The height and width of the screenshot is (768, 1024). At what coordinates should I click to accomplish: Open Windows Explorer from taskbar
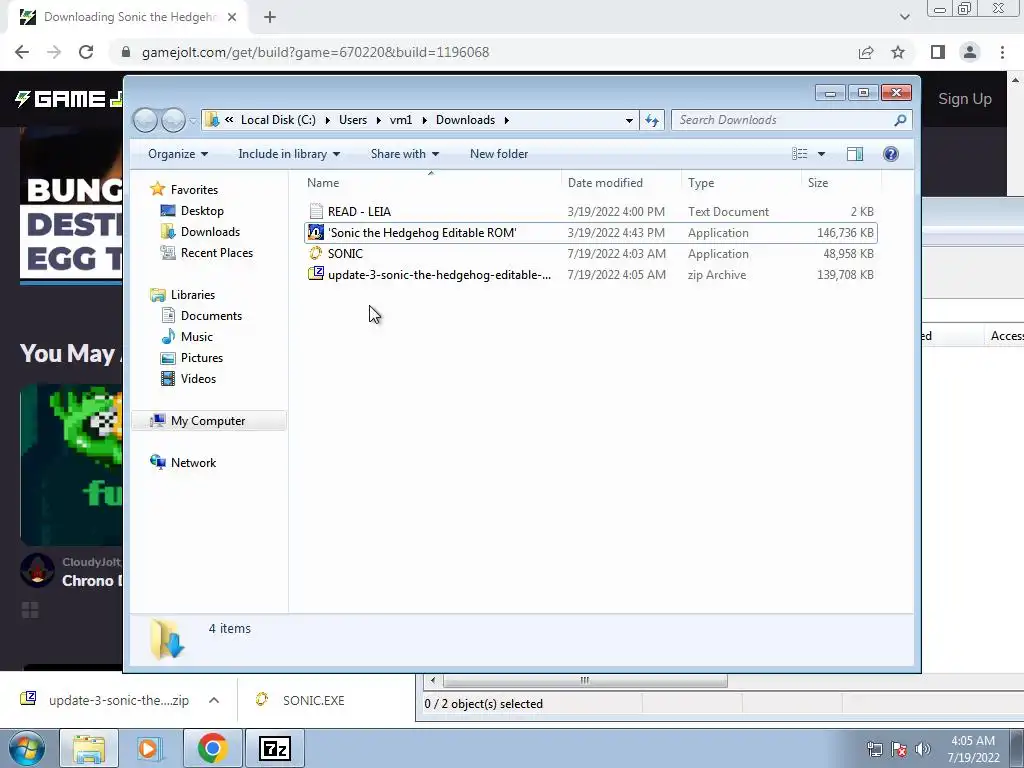click(89, 748)
